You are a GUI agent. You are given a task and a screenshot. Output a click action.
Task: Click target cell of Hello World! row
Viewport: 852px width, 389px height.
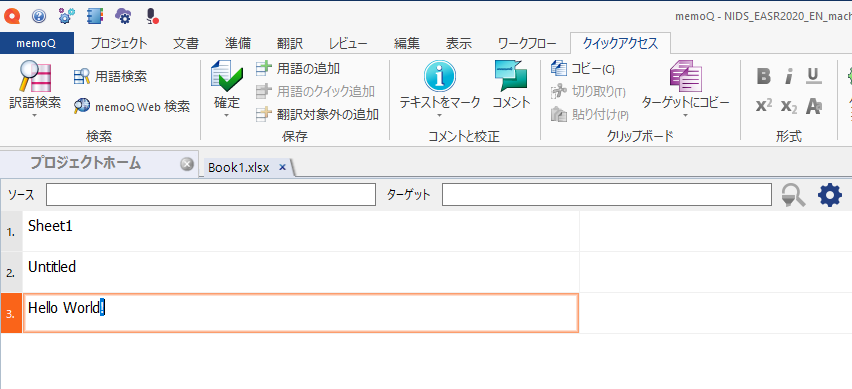coord(716,312)
